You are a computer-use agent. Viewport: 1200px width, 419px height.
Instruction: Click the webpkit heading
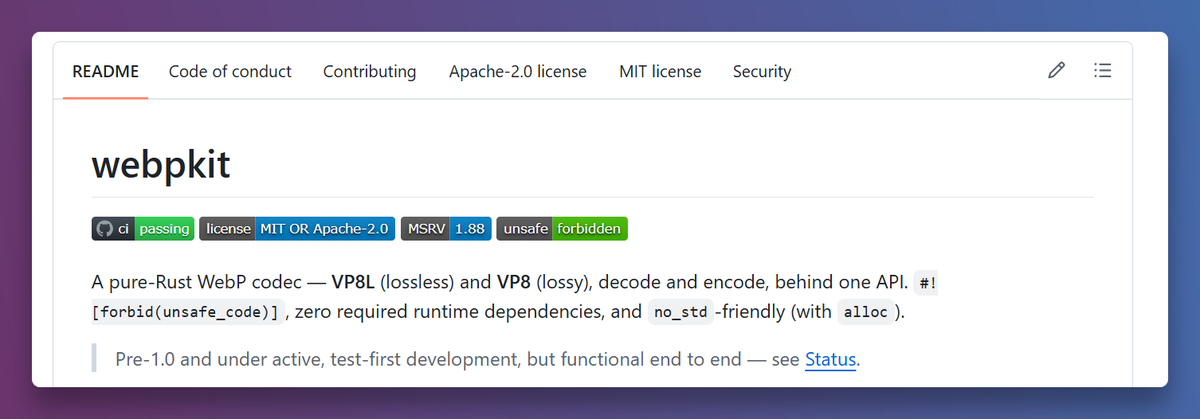(x=161, y=165)
